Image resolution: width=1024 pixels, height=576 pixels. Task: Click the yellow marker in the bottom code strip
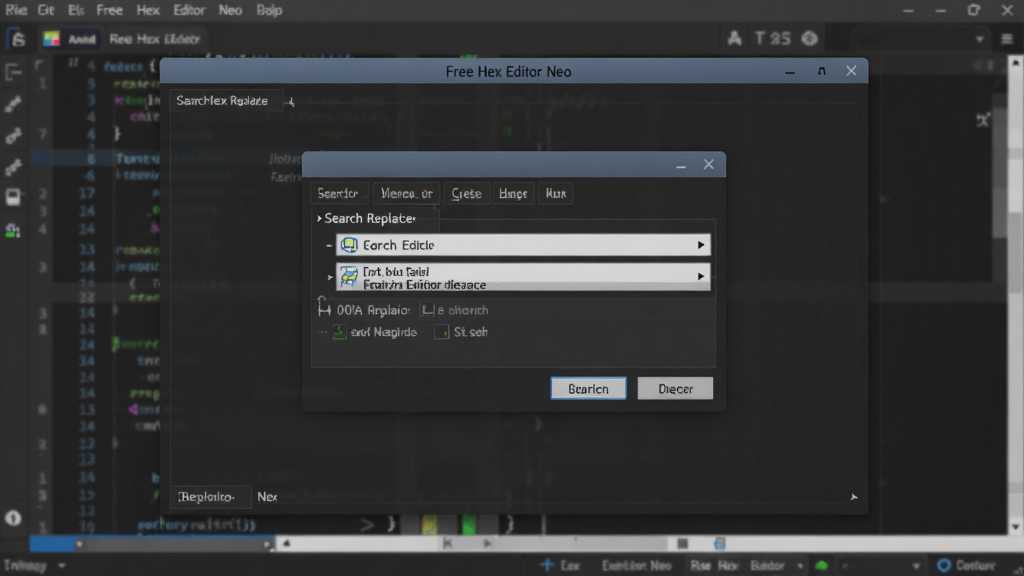click(429, 524)
